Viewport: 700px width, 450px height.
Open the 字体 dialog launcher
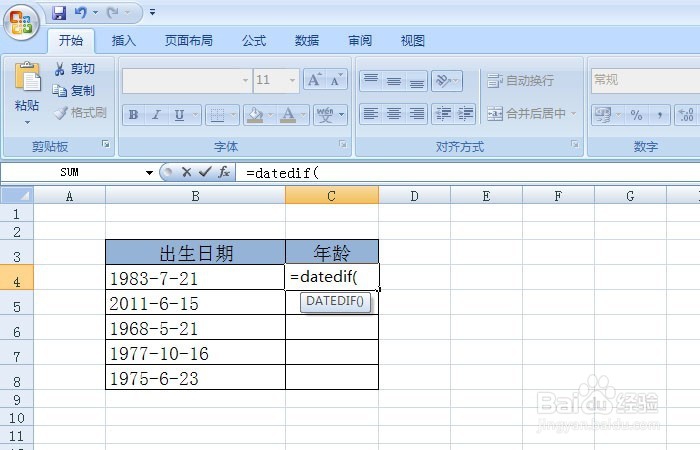click(x=342, y=144)
